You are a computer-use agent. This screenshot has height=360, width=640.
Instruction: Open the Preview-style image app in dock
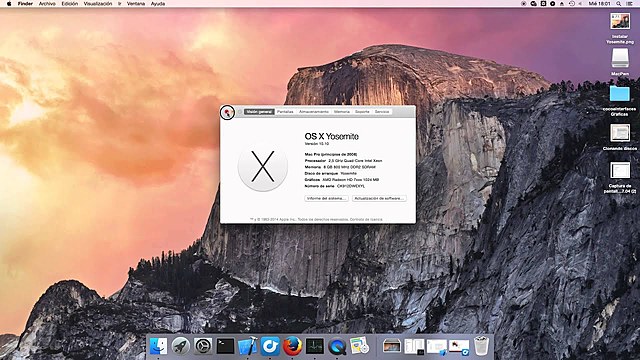(x=359, y=346)
